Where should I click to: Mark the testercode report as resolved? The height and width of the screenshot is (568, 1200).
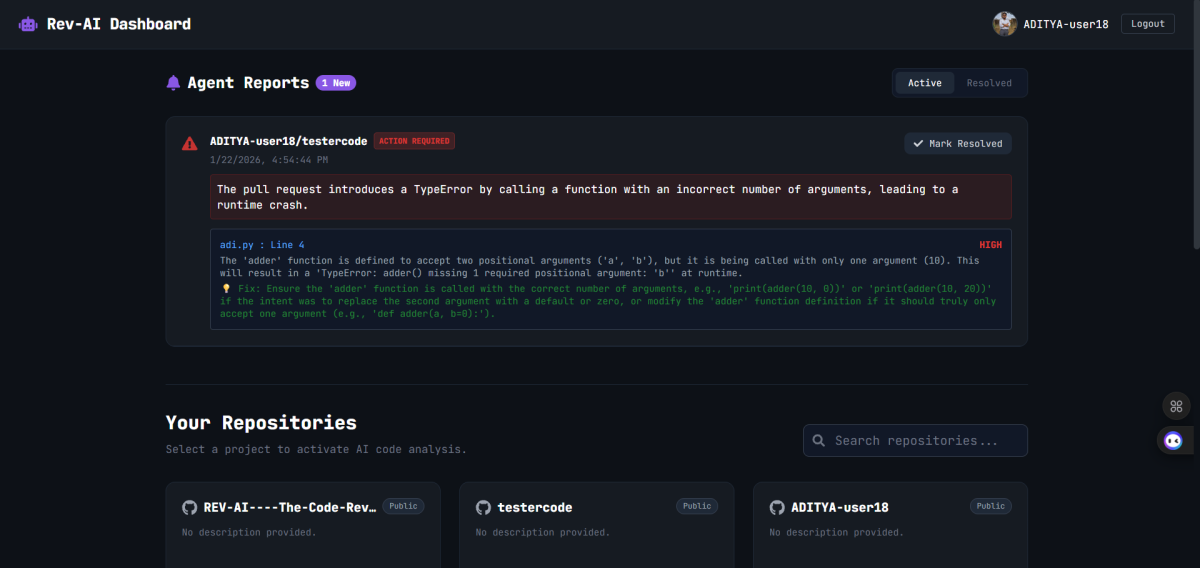point(958,144)
